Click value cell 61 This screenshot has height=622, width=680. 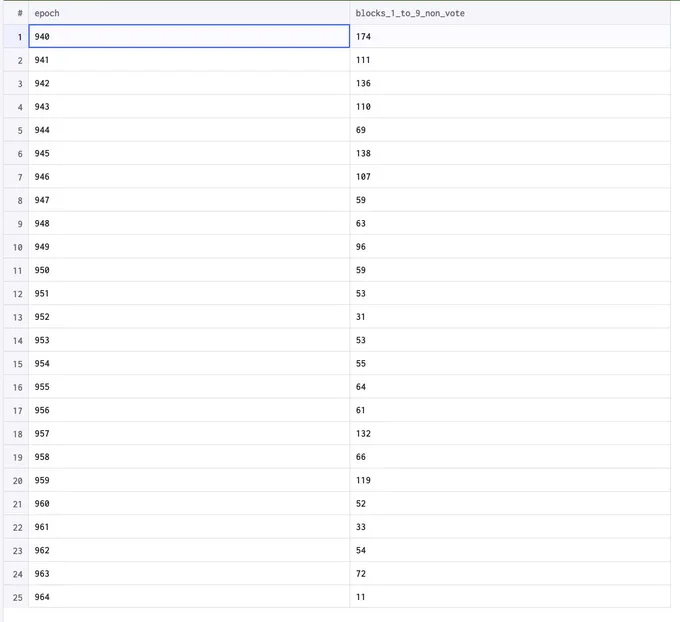point(510,410)
